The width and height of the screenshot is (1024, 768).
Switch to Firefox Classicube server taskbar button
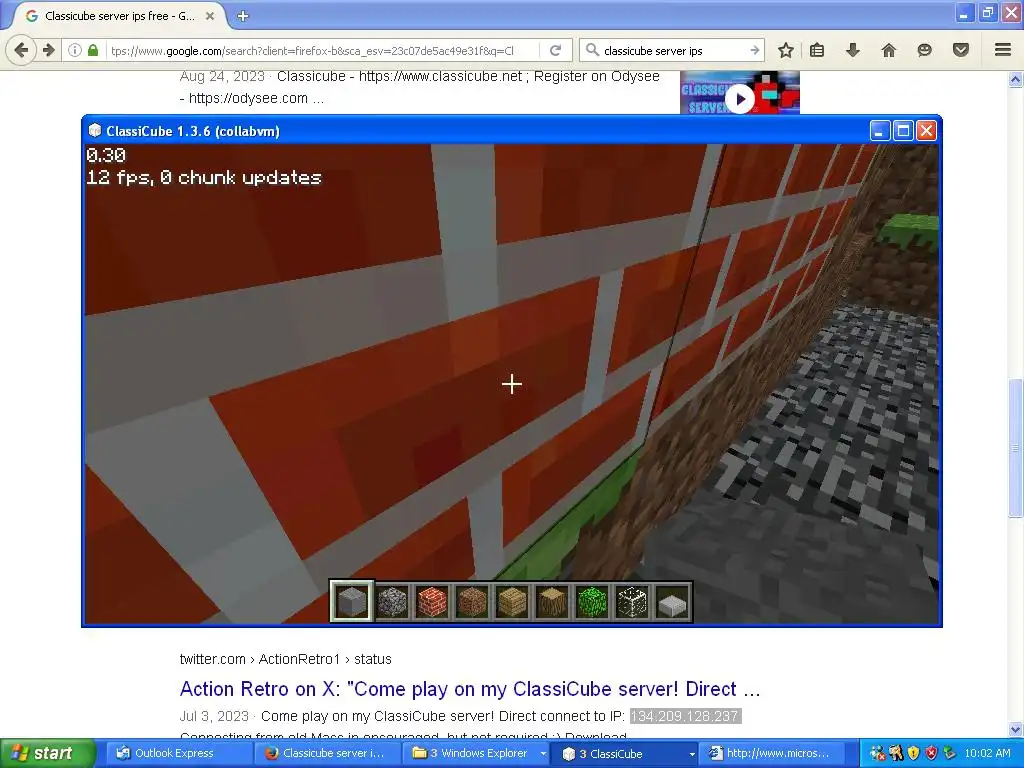(326, 754)
